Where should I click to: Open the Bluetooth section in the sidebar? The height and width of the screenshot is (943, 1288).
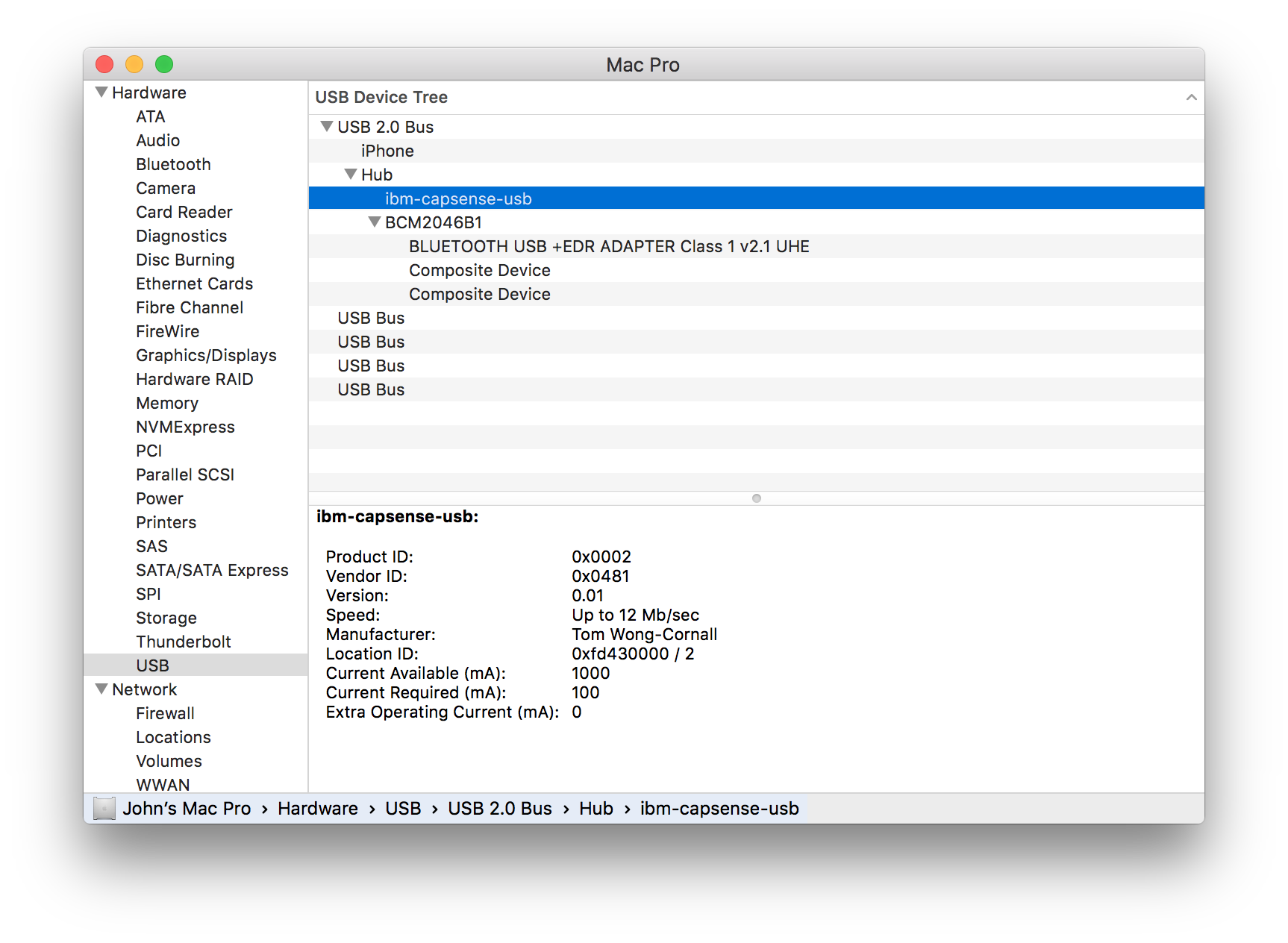pos(173,164)
